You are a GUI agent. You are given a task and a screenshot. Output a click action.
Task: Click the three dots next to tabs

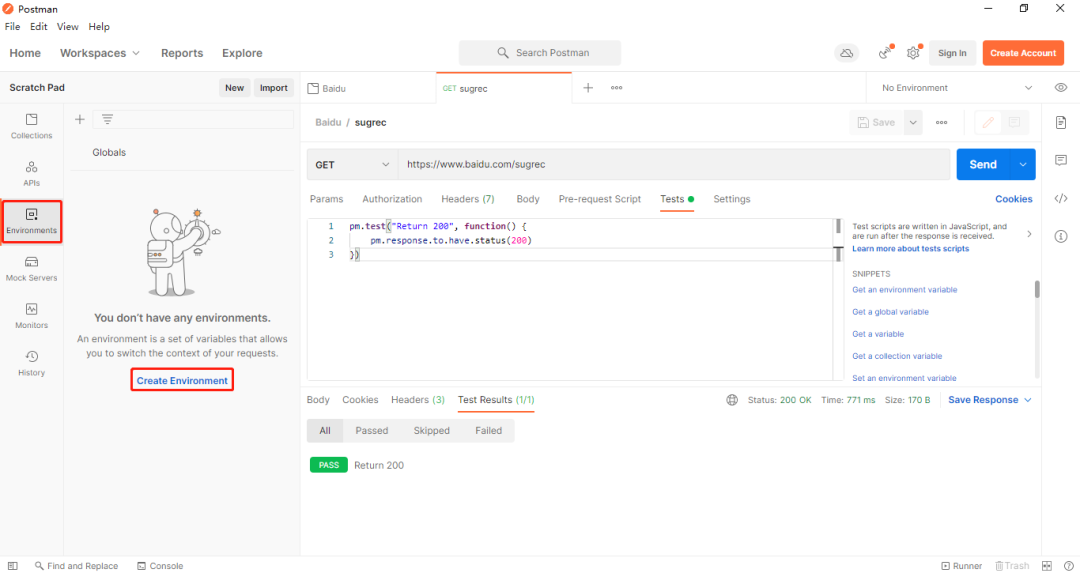click(616, 87)
